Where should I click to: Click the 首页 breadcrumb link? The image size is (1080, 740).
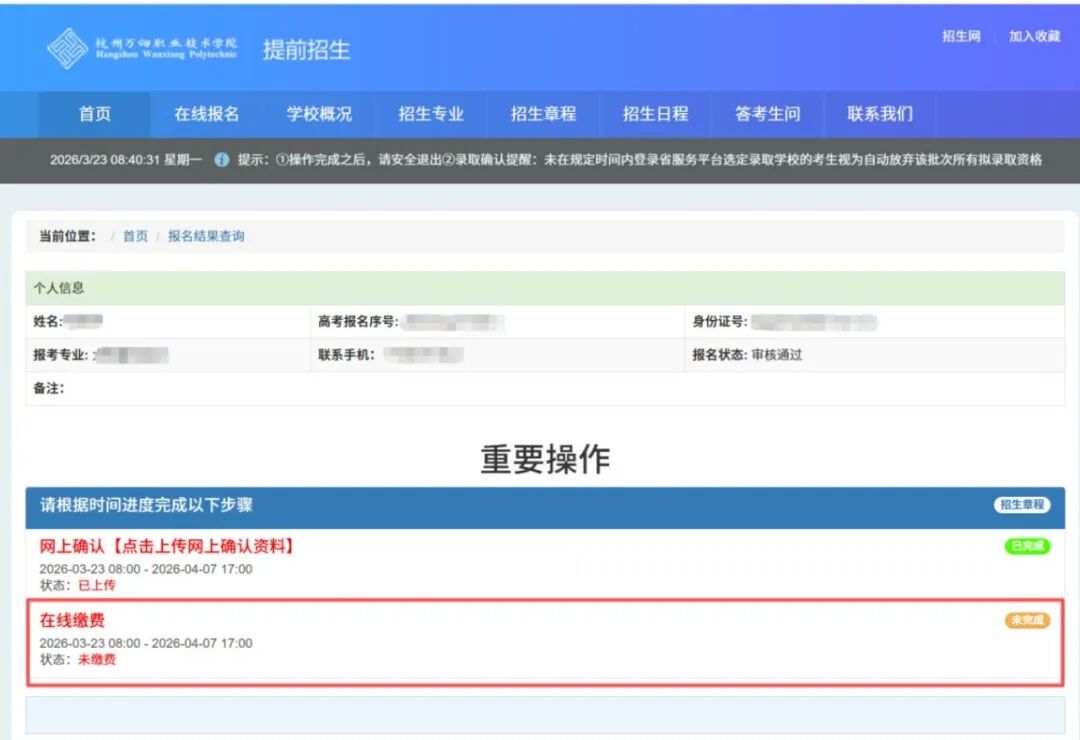coord(135,237)
